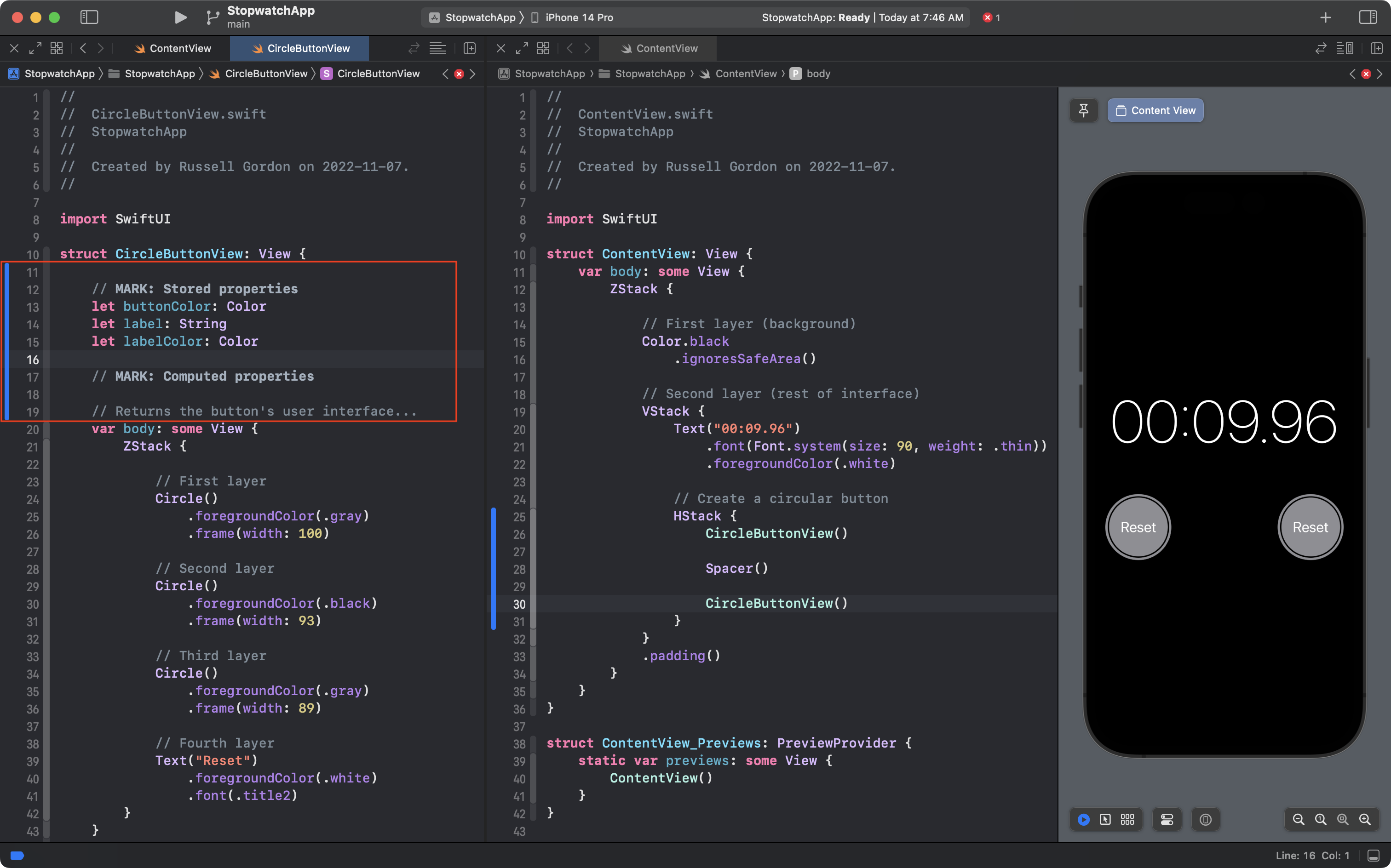Click line 16 in CircleButtonView editor
The image size is (1391, 868).
pyautogui.click(x=230, y=360)
